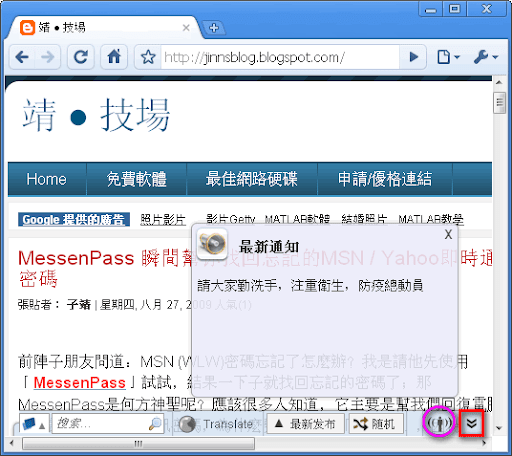This screenshot has width=512, height=456.
Task: Go back with the browser back arrow
Action: click(22, 57)
